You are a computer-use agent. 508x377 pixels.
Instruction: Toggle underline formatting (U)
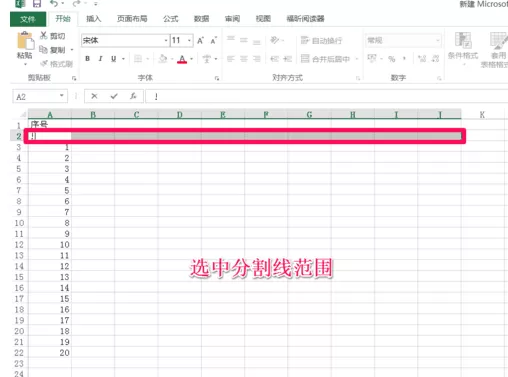pyautogui.click(x=114, y=59)
